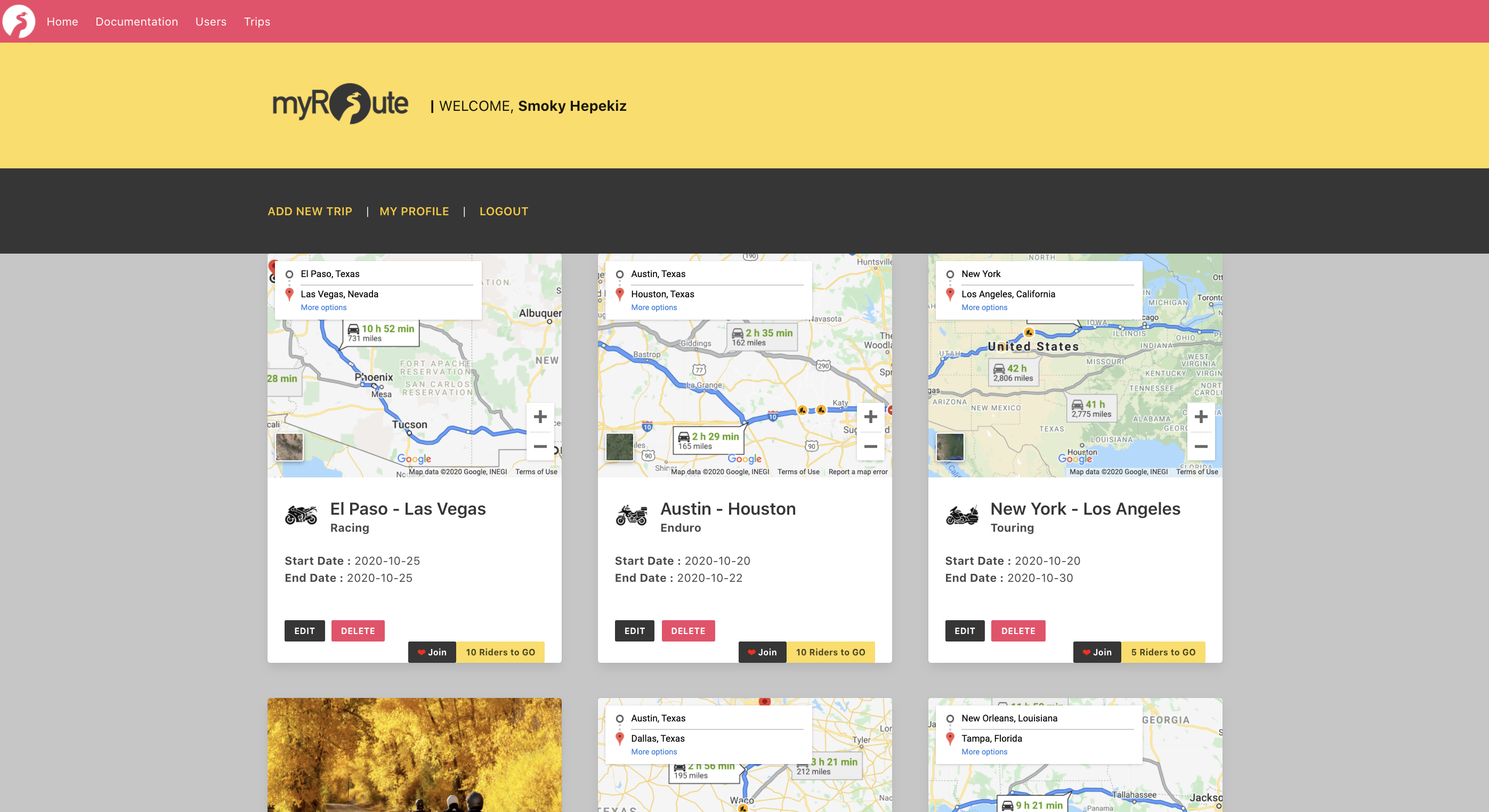Join the Austin - Houston trip

point(763,653)
